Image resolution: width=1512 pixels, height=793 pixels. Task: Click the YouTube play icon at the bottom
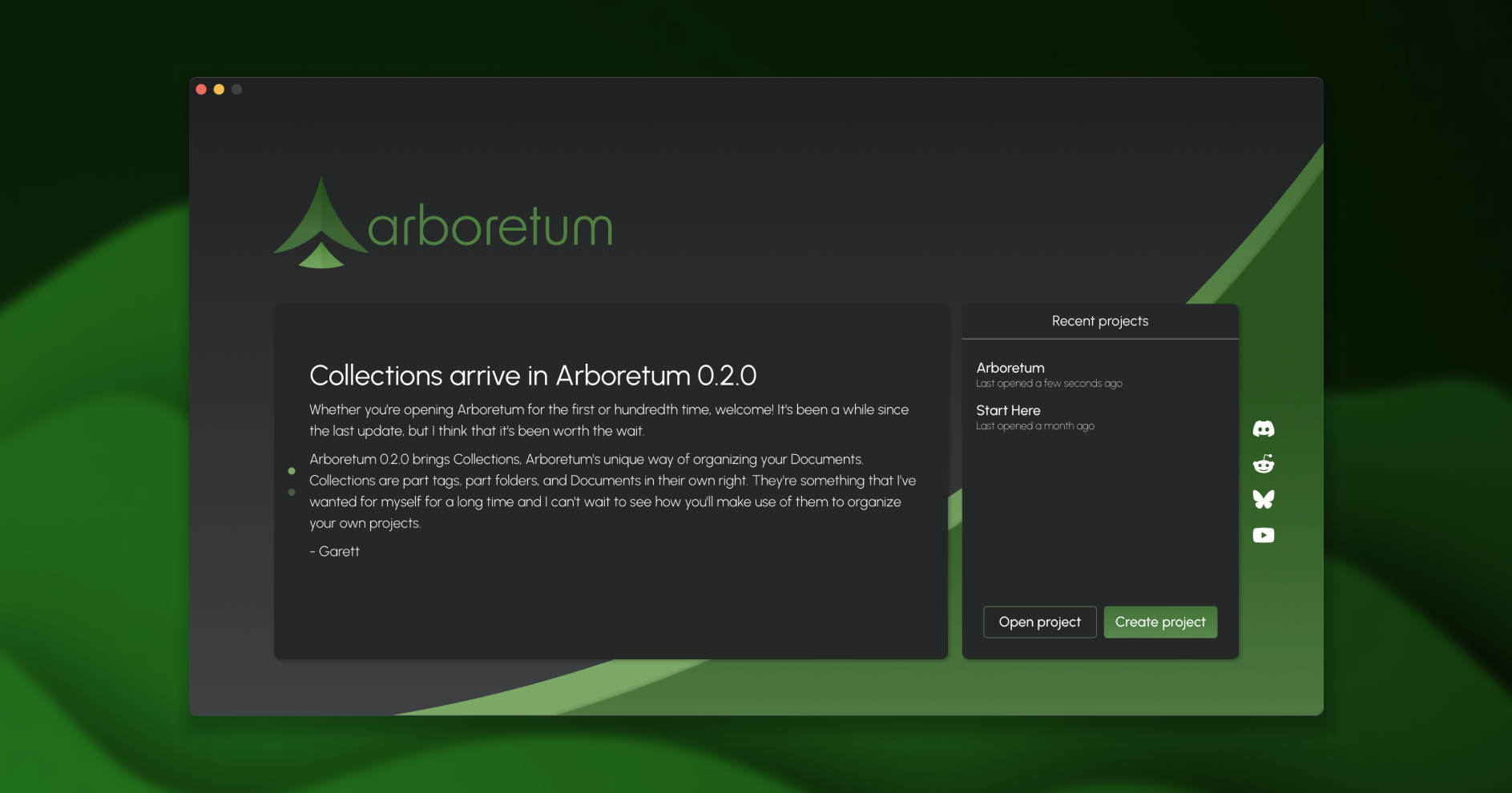tap(1263, 534)
